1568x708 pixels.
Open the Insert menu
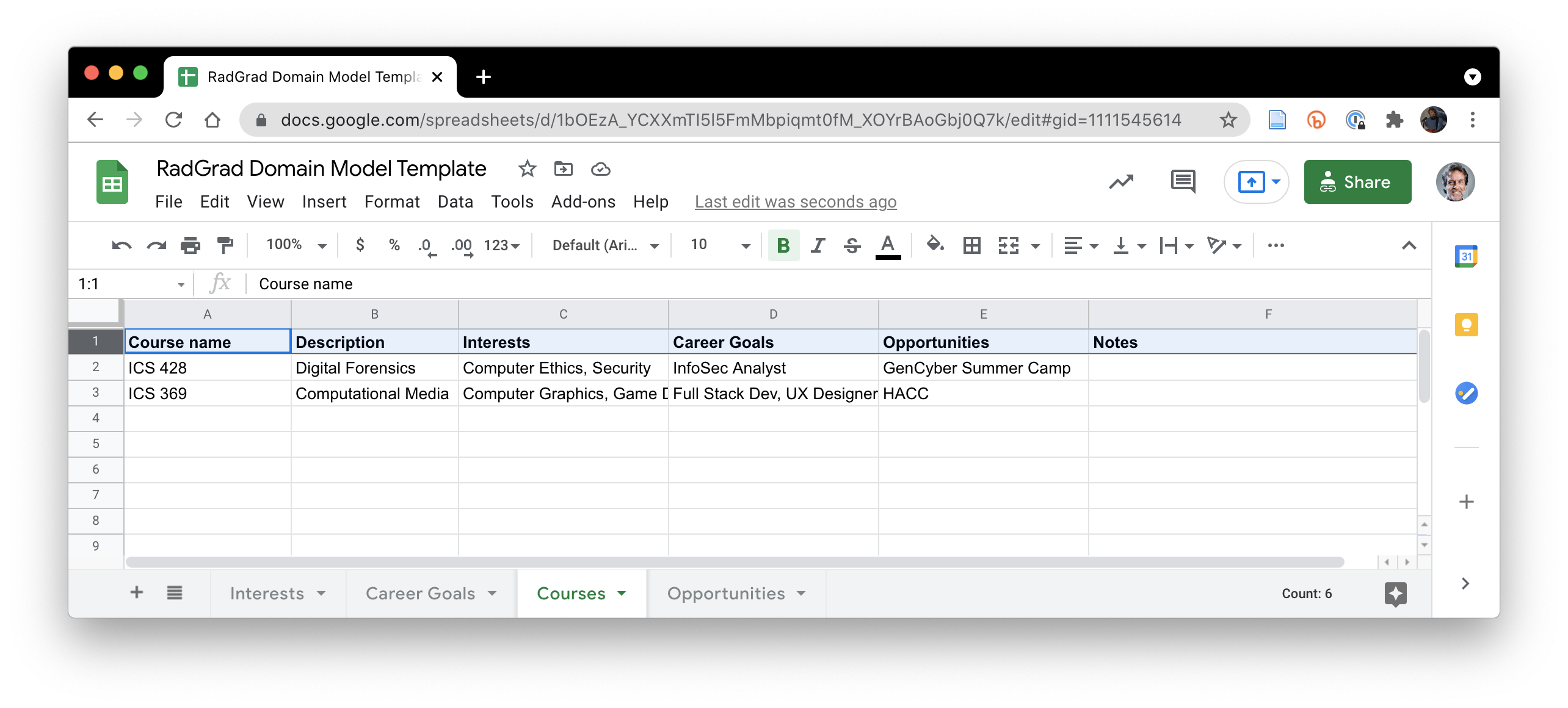point(324,201)
